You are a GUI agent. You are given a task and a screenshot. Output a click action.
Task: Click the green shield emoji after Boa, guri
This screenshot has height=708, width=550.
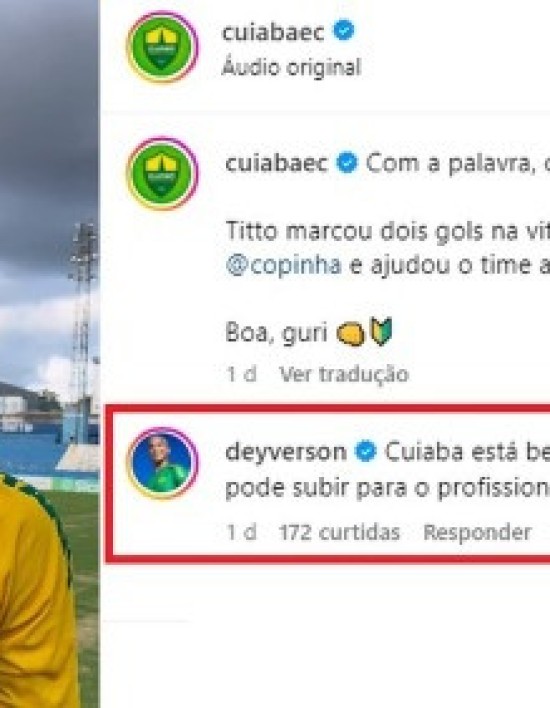tap(382, 331)
